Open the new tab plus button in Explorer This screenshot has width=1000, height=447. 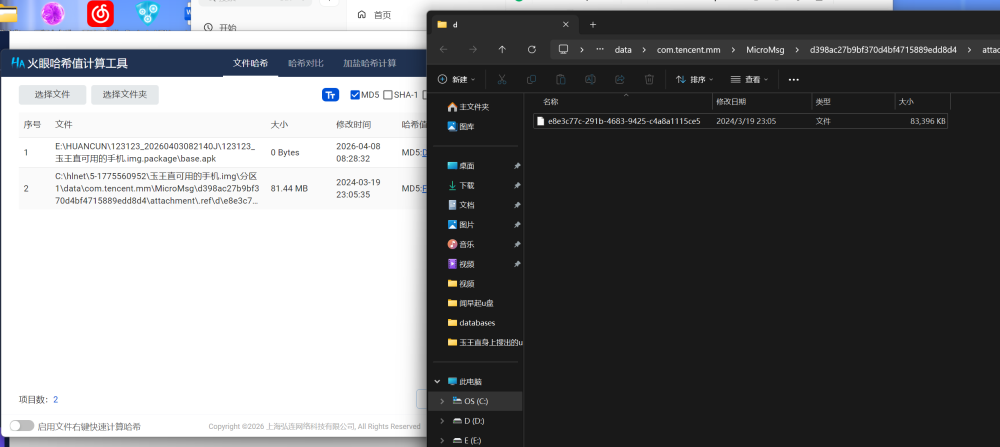pos(593,24)
